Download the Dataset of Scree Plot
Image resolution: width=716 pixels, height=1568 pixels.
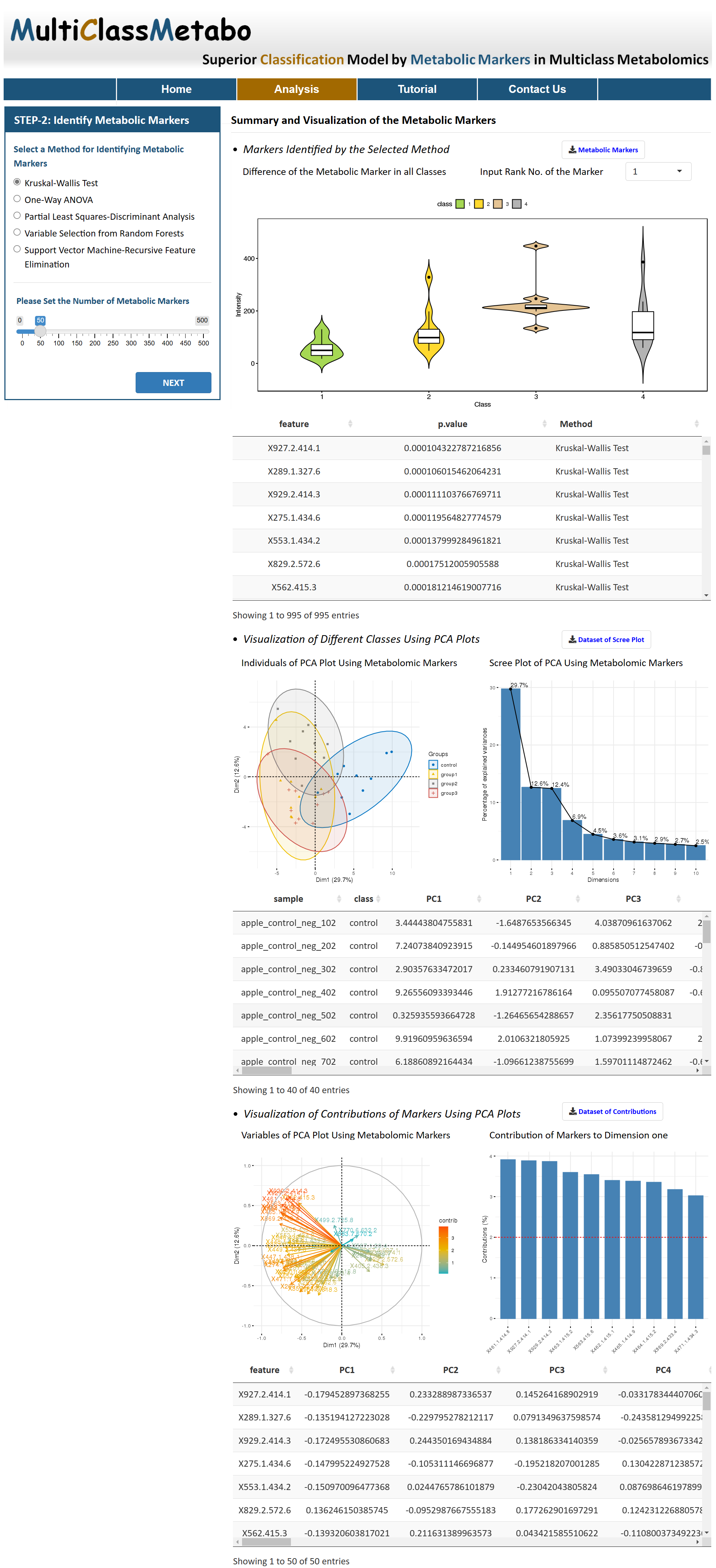tap(606, 639)
